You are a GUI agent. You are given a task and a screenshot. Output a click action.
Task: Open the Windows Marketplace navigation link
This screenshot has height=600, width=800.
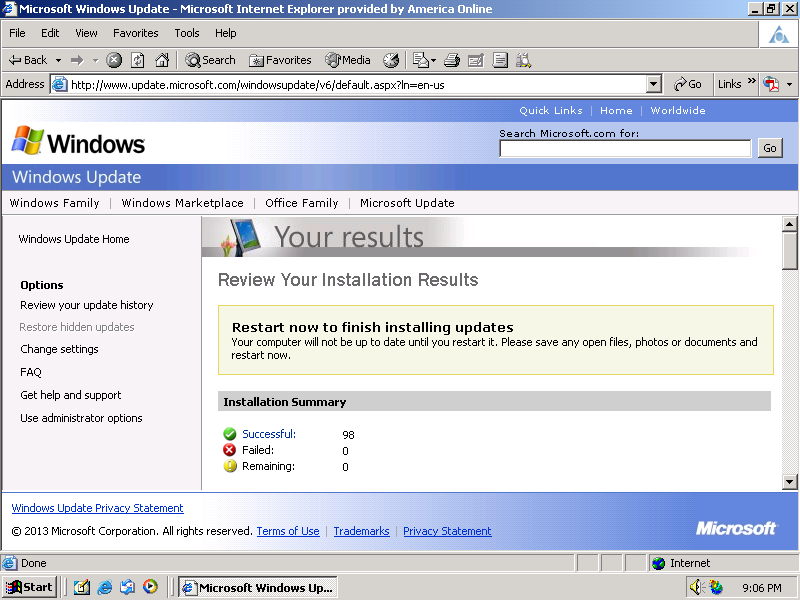pos(182,203)
